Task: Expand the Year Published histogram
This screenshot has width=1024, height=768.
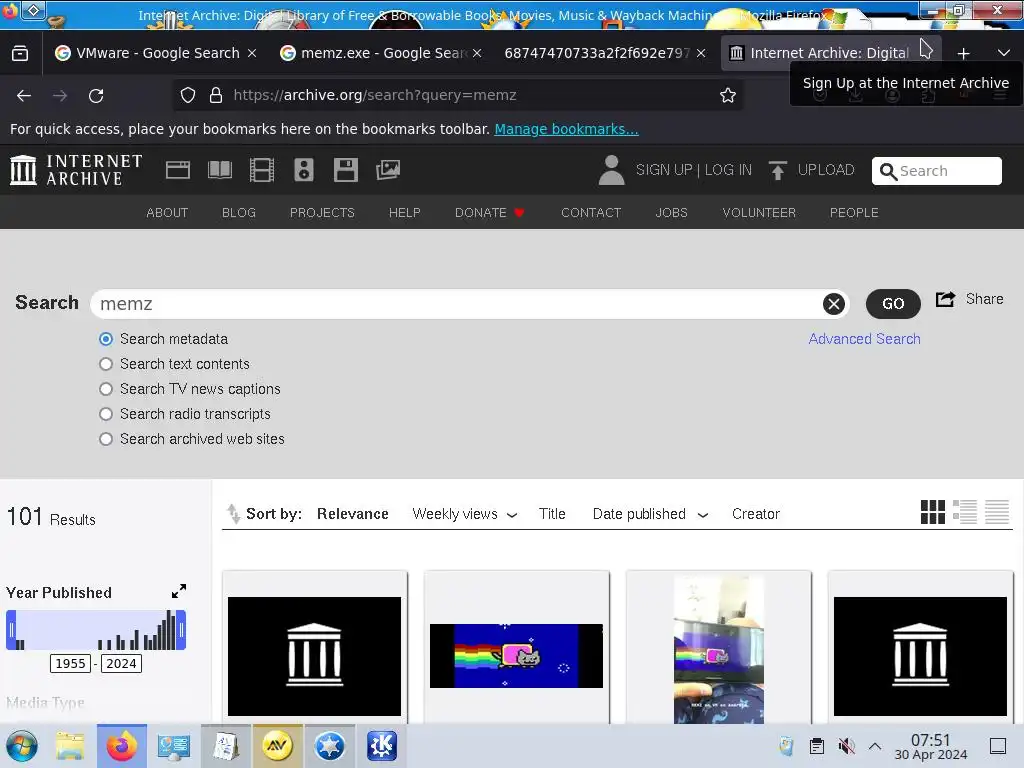Action: click(178, 591)
